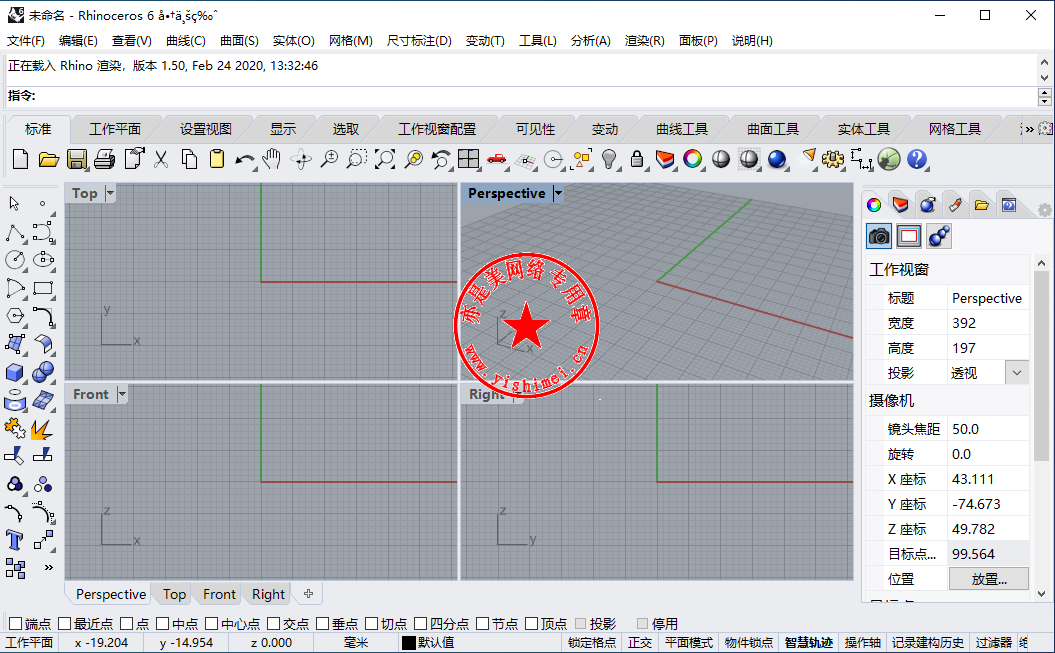The image size is (1055, 653).
Task: Click the red car icon
Action: click(x=497, y=159)
